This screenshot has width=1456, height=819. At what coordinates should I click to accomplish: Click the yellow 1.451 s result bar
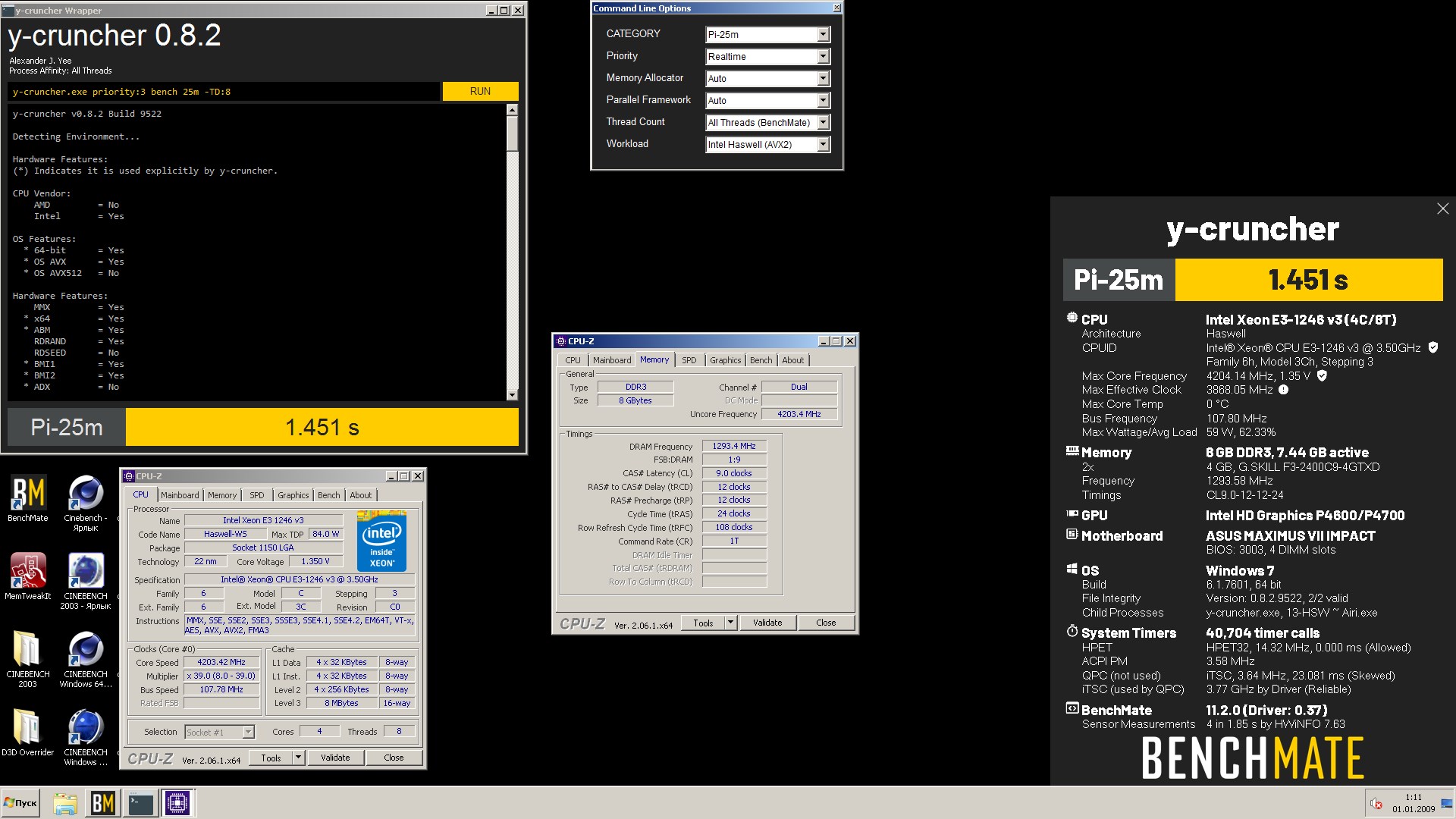pyautogui.click(x=322, y=427)
